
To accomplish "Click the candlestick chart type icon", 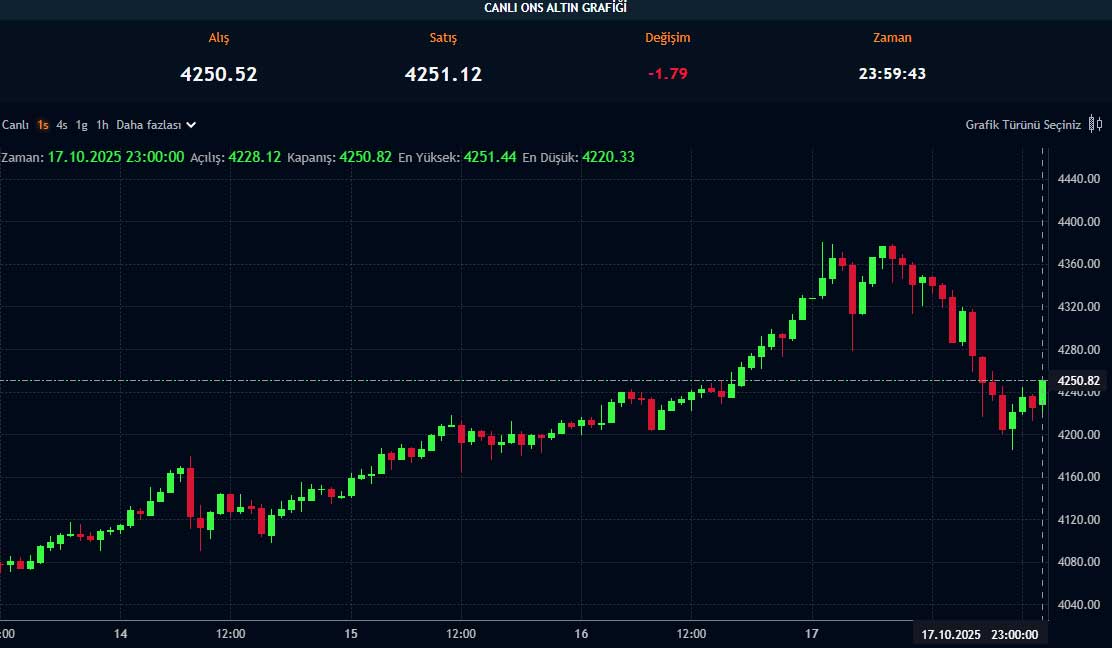I will pos(1095,125).
